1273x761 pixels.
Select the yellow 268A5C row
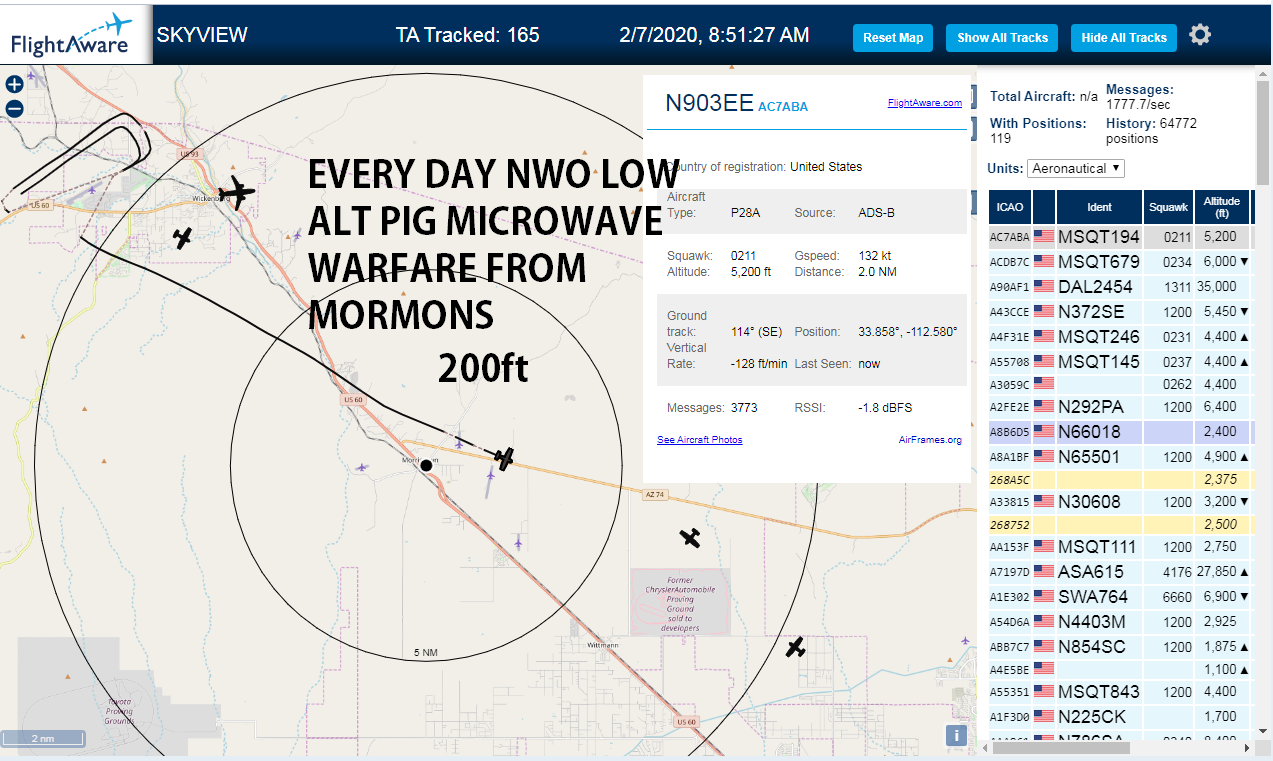click(x=1119, y=479)
